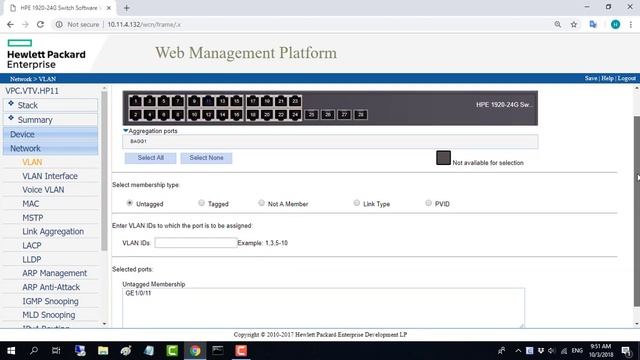640x360 pixels.
Task: Bookmark this page with the star icon
Action: pyautogui.click(x=573, y=24)
